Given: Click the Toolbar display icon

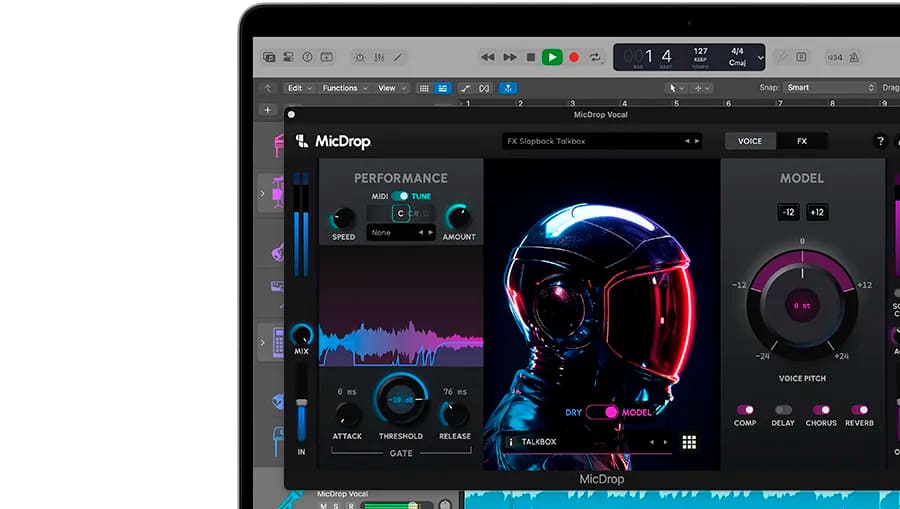Looking at the screenshot, I should 327,57.
